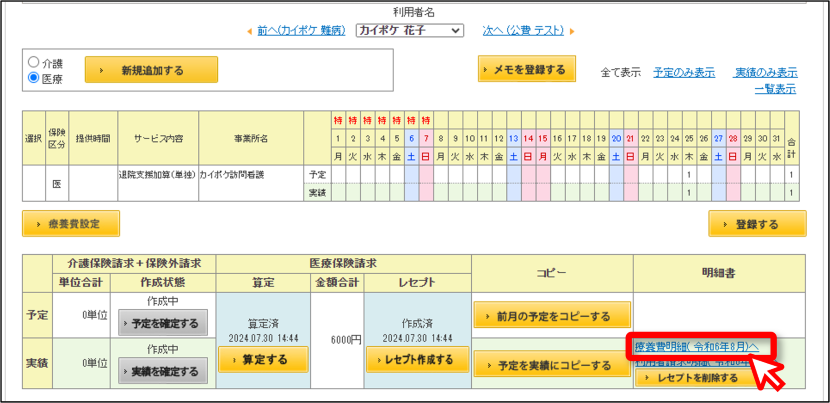The width and height of the screenshot is (830, 403).
Task: Click the 新規追加する button
Action: (x=151, y=70)
